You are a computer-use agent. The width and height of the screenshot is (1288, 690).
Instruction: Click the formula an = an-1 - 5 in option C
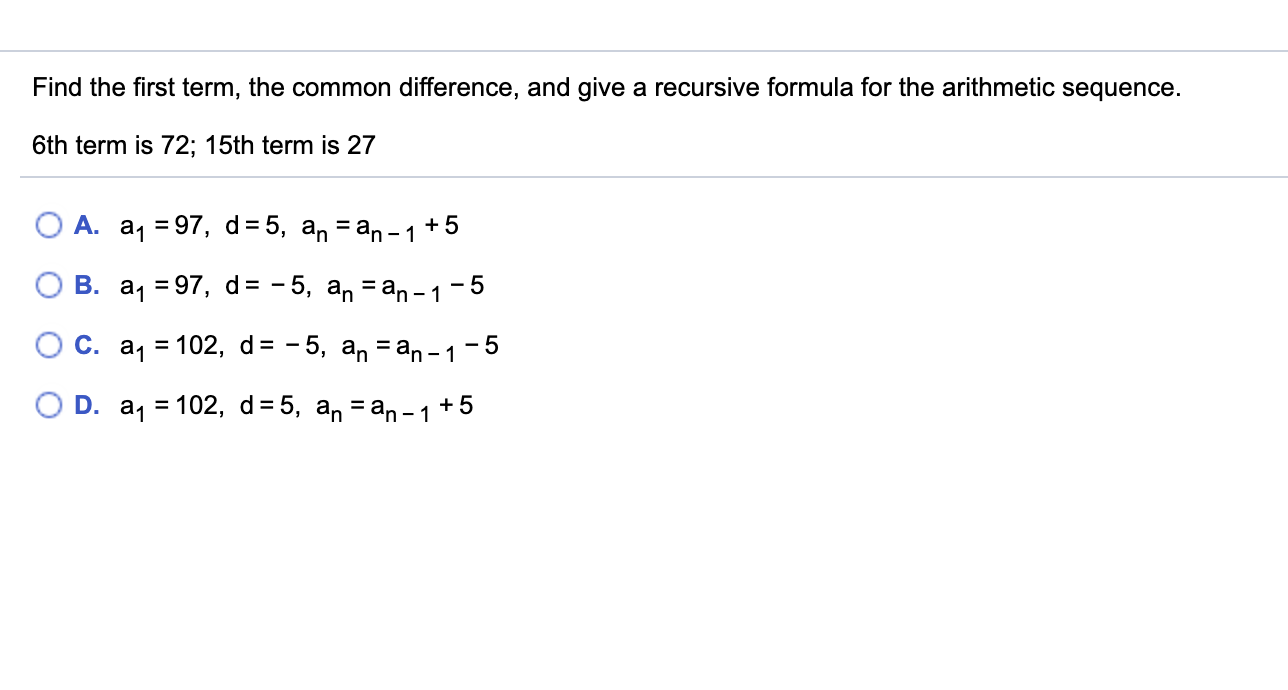coord(420,345)
